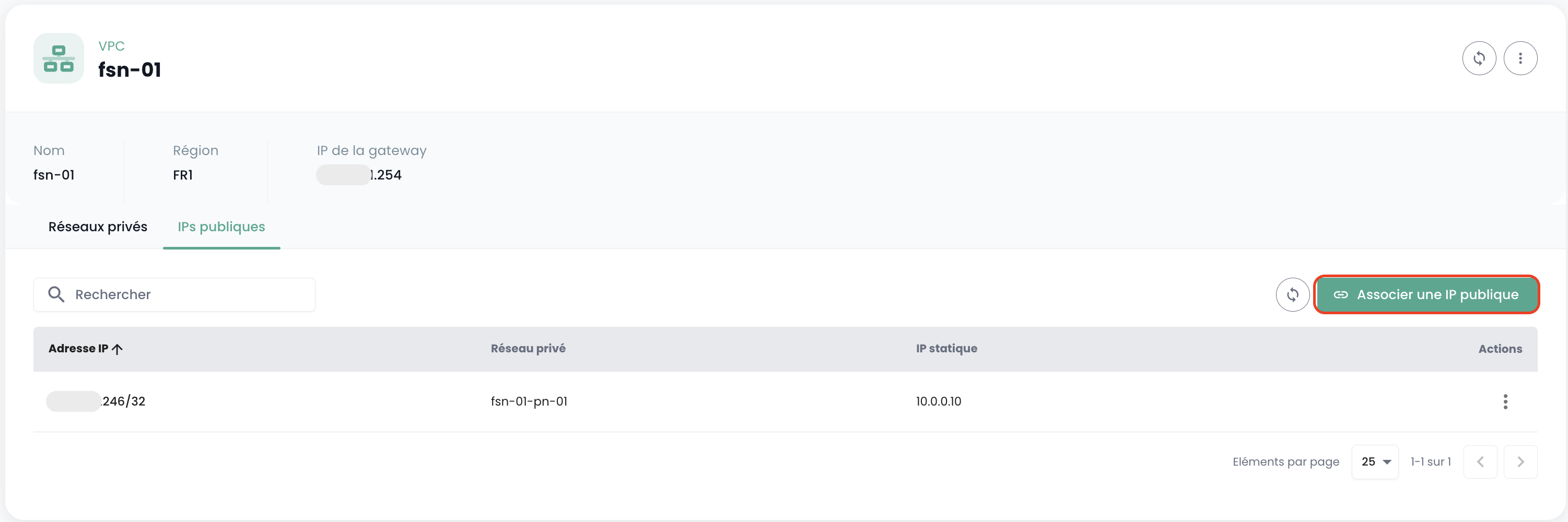Open the VPC header three-dot menu
This screenshot has height=522, width=1568.
click(x=1520, y=58)
